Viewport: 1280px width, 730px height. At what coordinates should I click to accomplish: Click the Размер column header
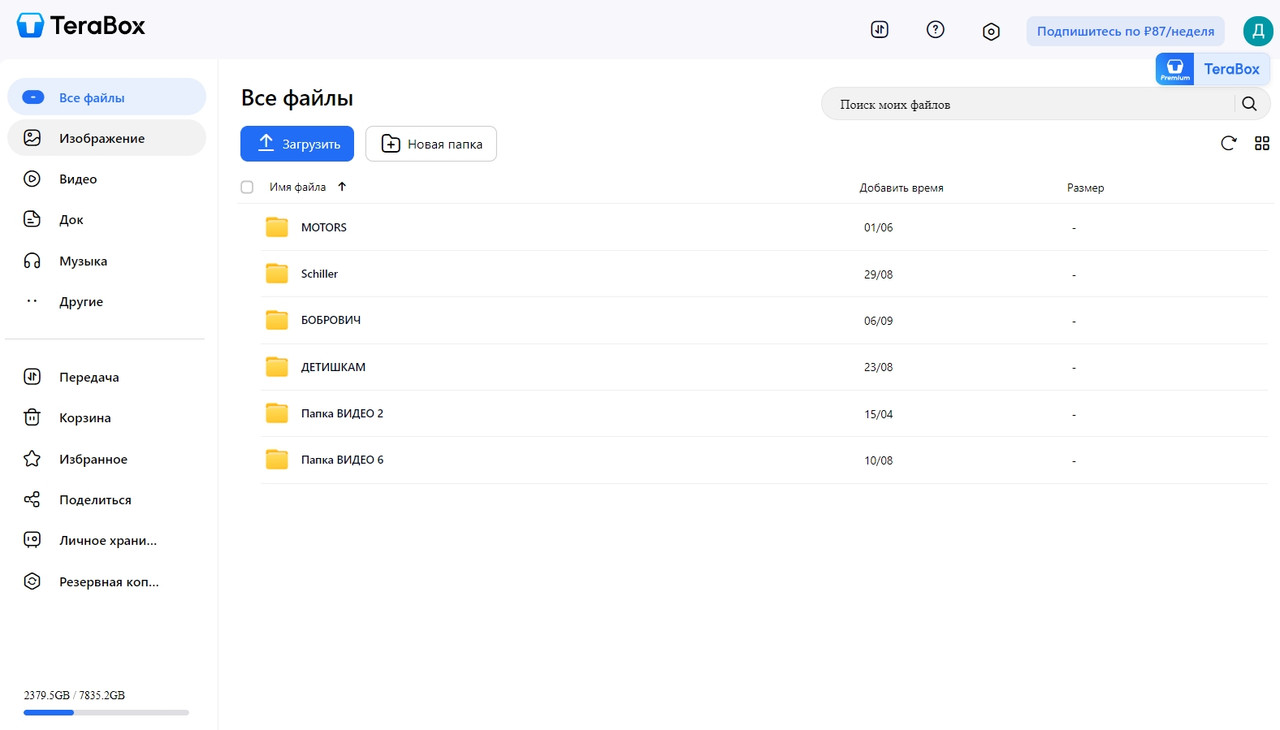(1085, 187)
